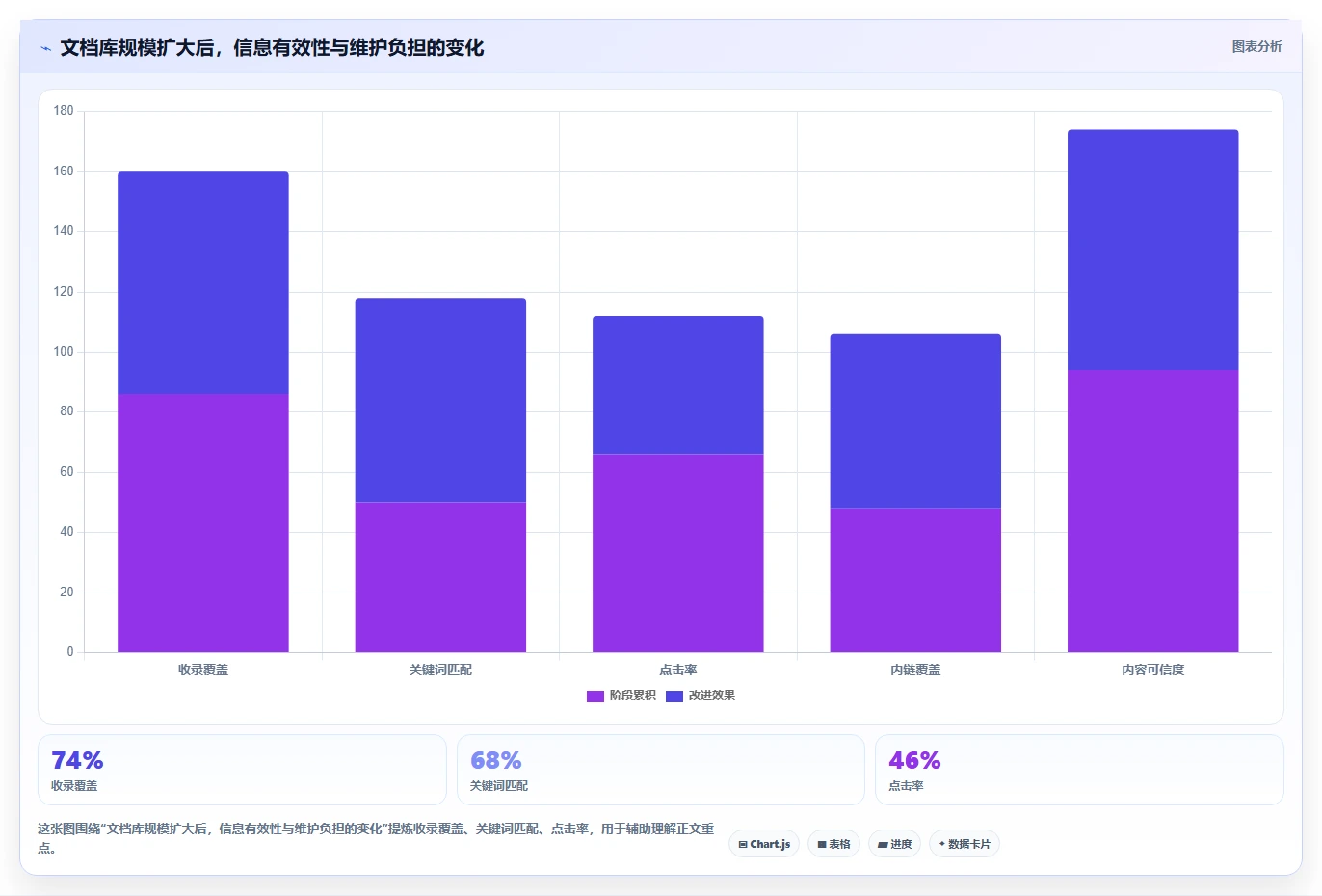The image size is (1322, 896).
Task: Click the 180 y-axis value
Action: click(x=64, y=111)
